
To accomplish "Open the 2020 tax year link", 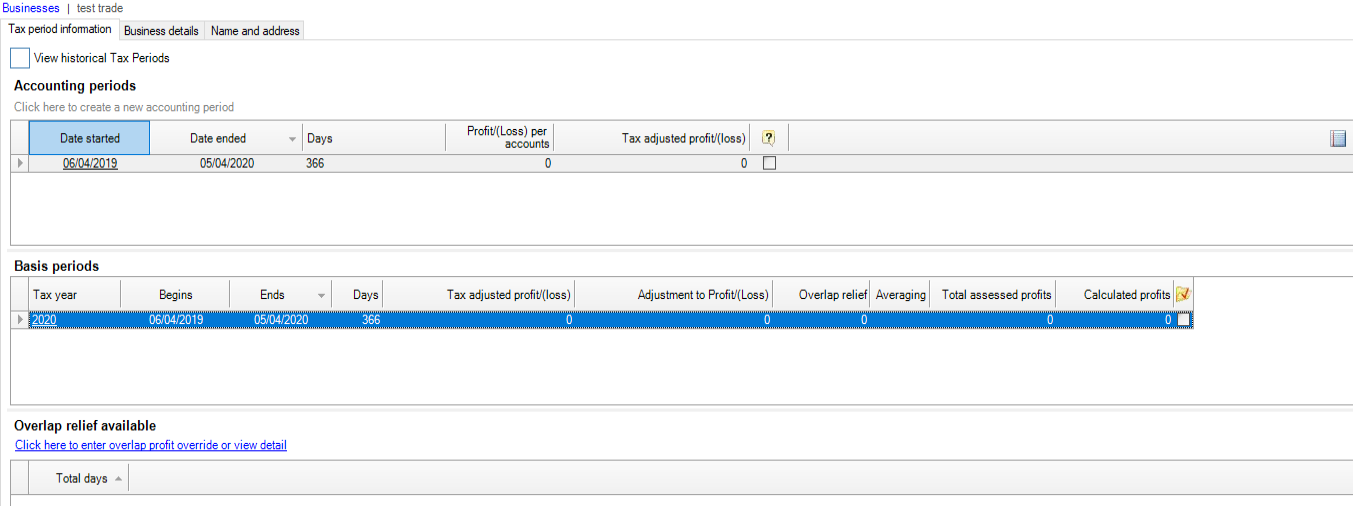I will point(44,320).
